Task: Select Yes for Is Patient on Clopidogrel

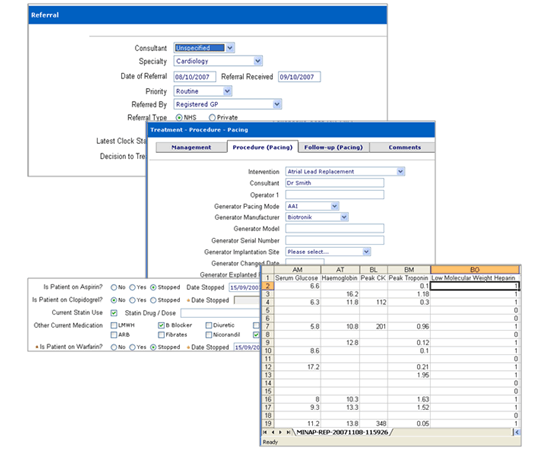Action: pyautogui.click(x=132, y=300)
